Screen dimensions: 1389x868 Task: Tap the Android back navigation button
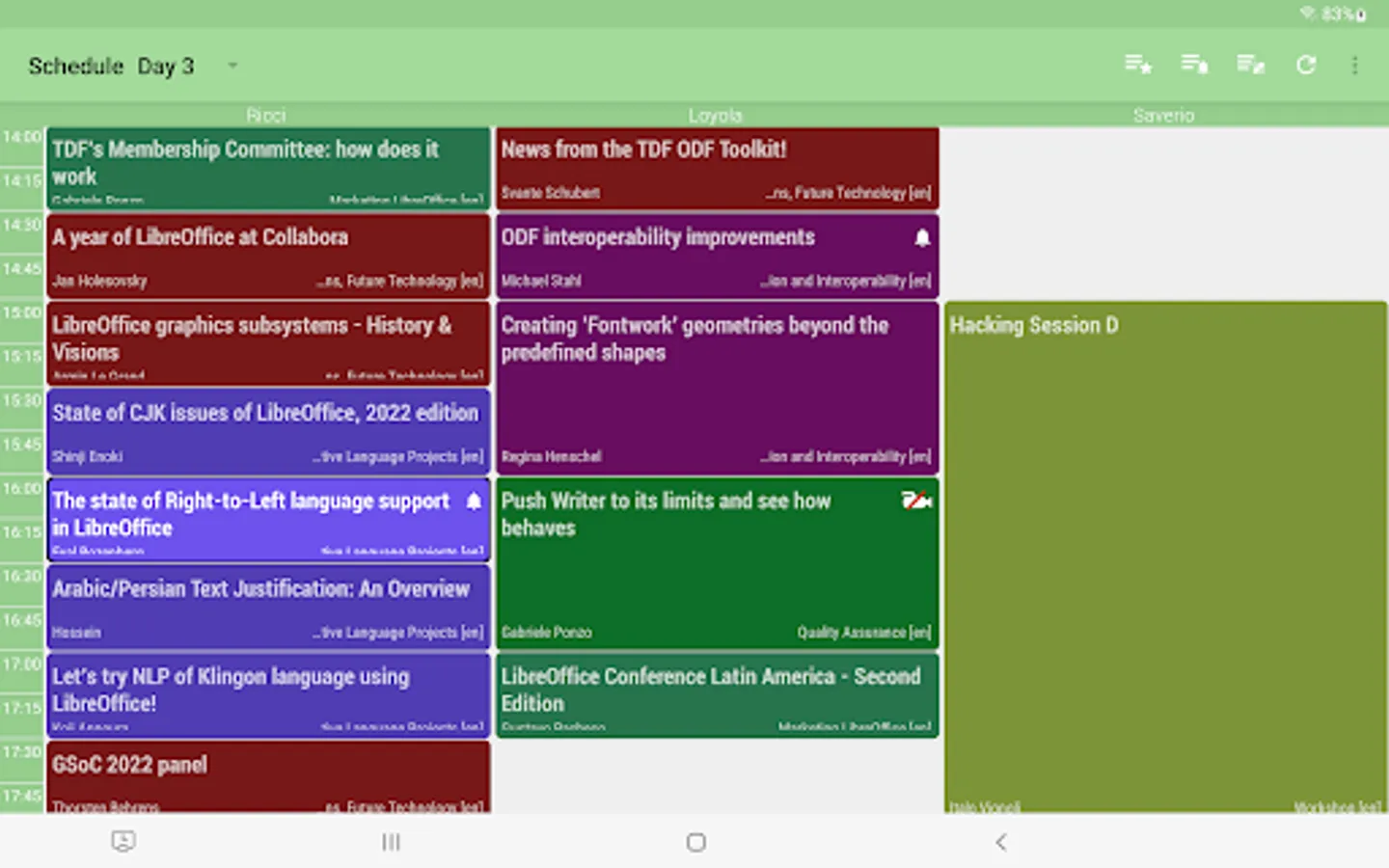(1001, 842)
